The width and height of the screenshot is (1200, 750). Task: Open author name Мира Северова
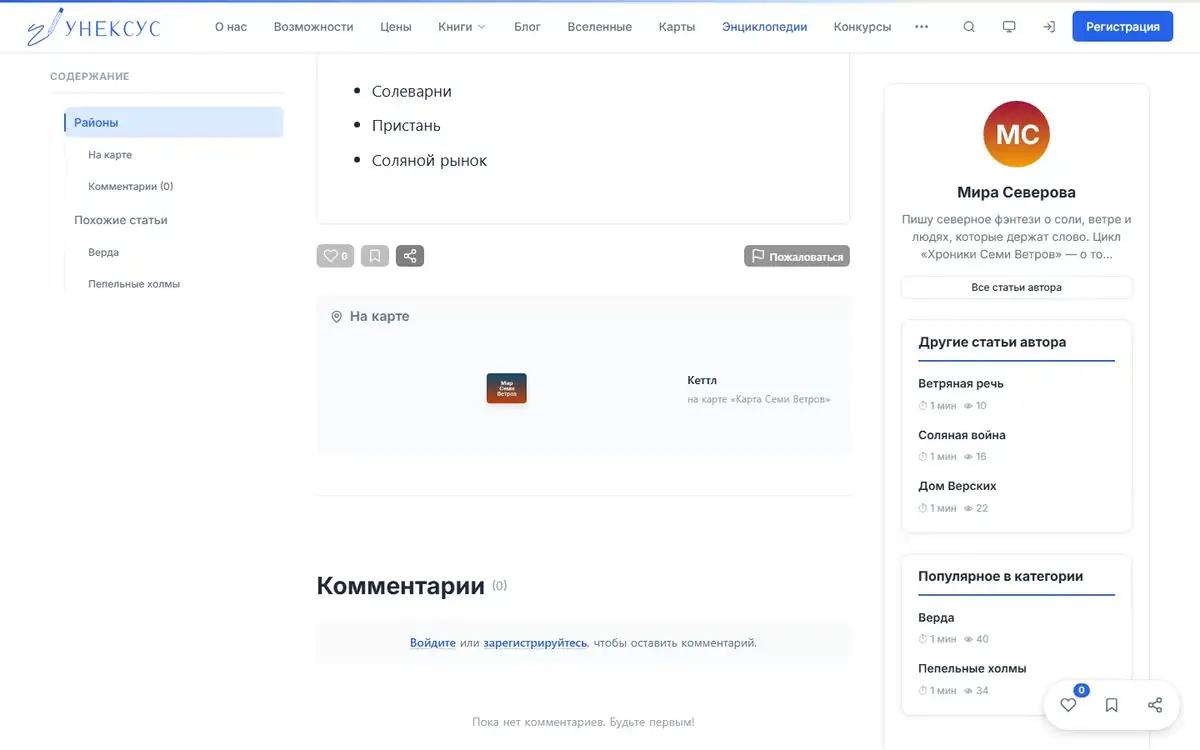point(1017,192)
